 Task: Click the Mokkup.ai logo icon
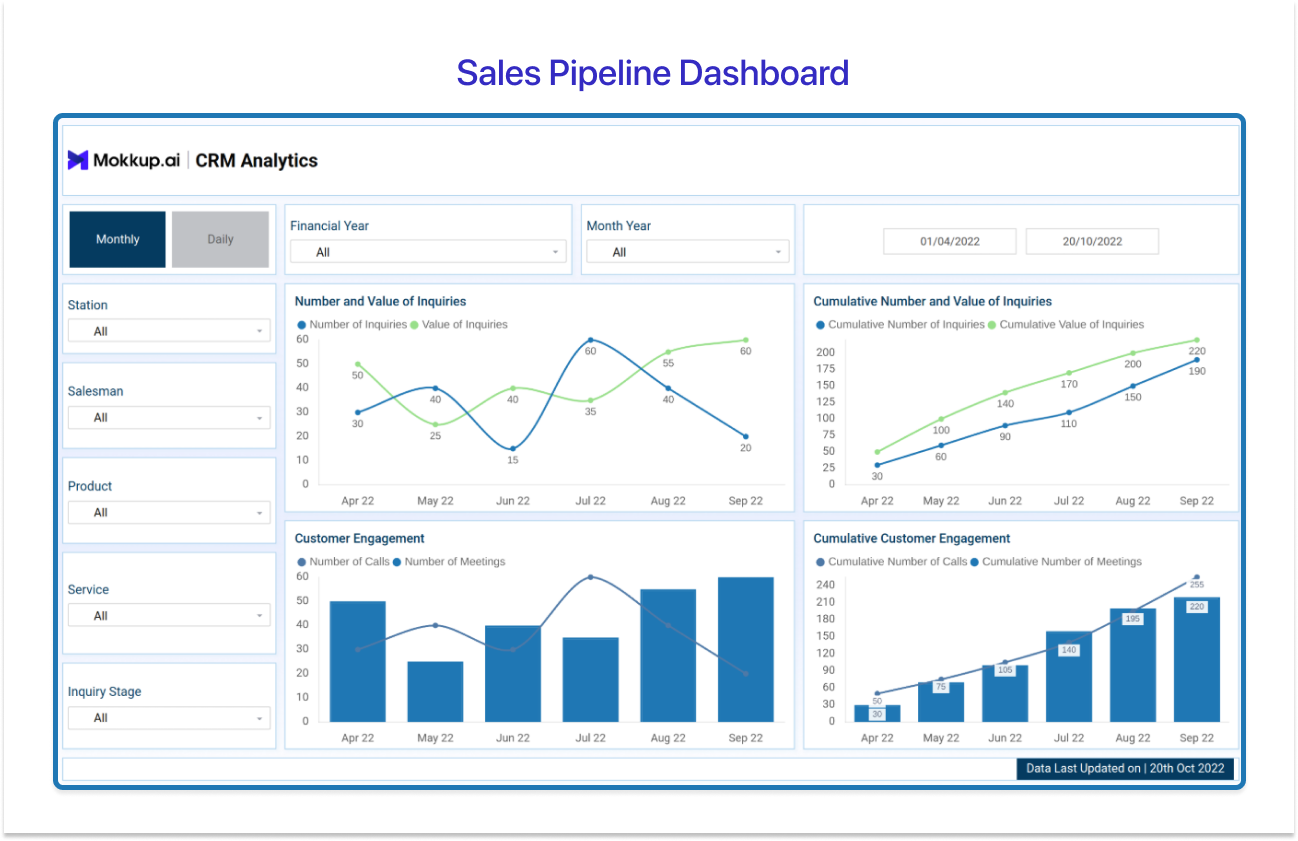pyautogui.click(x=78, y=160)
